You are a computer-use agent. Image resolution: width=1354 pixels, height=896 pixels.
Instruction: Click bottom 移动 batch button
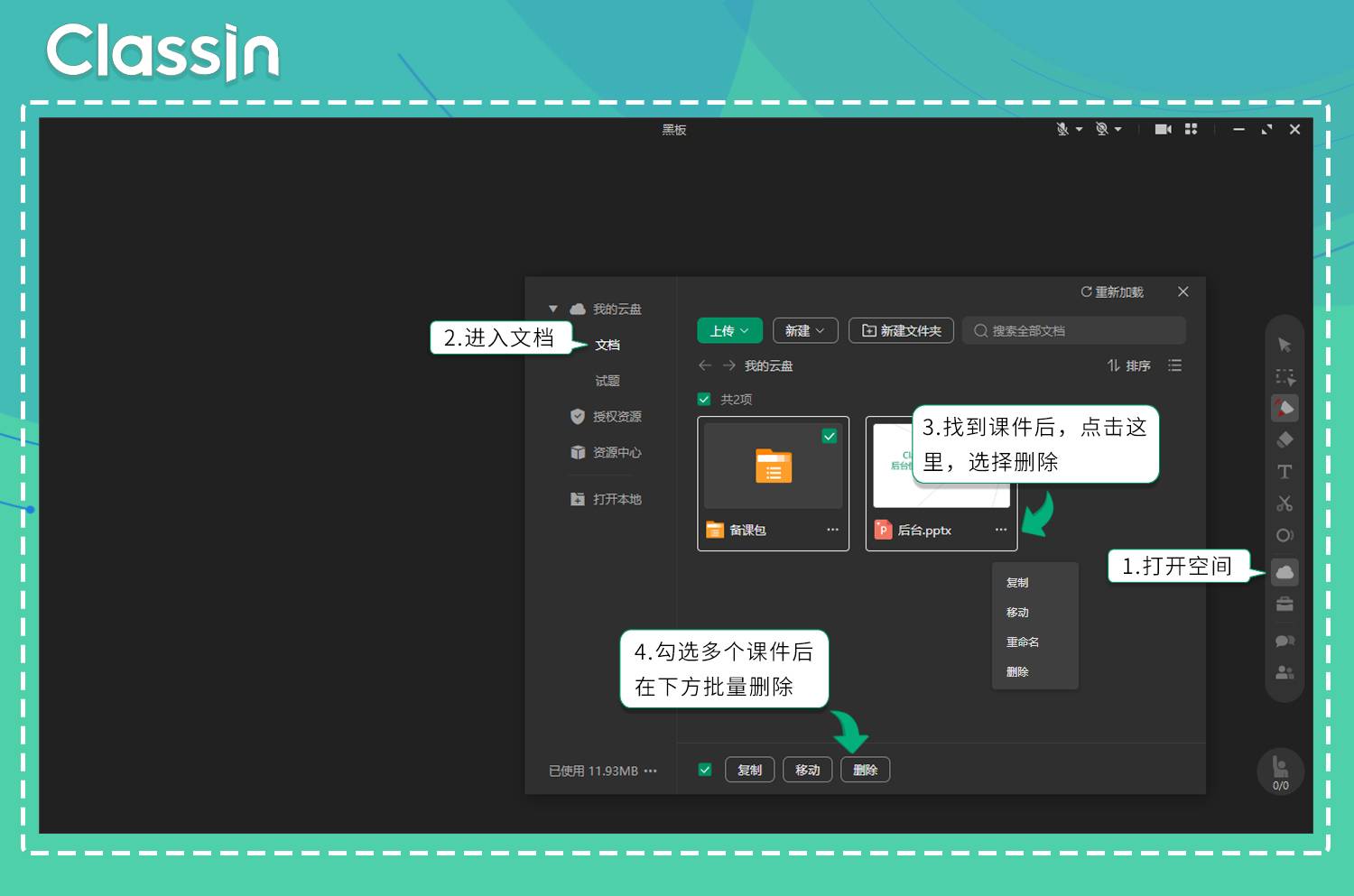[807, 770]
